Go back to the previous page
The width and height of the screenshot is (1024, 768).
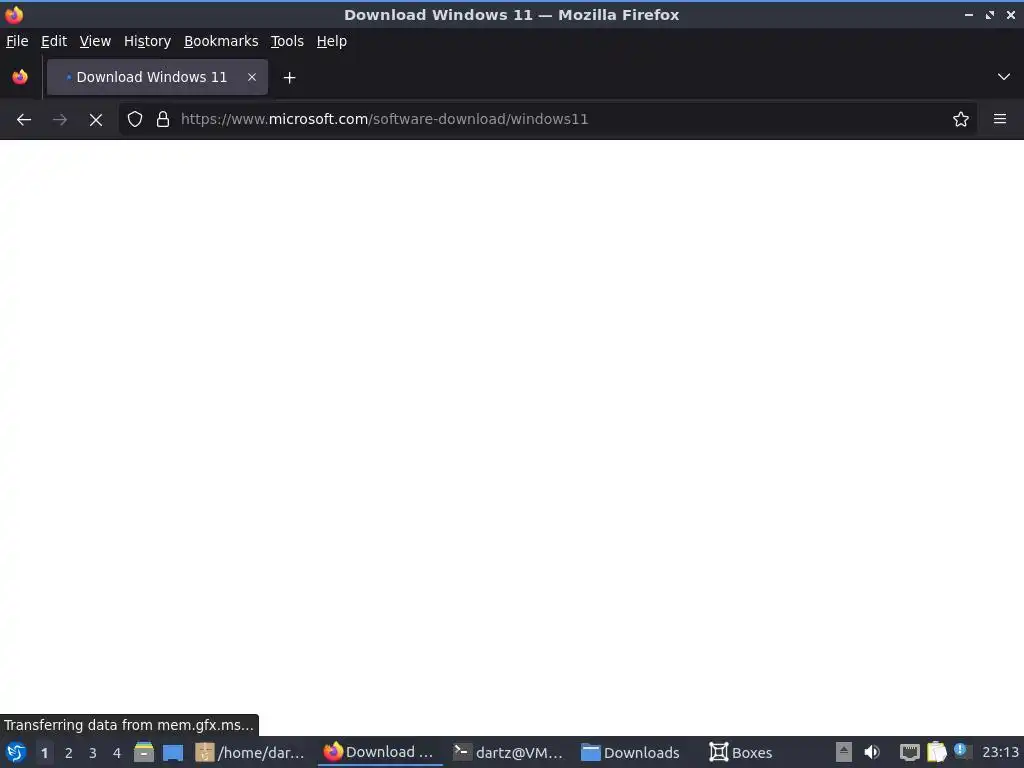point(24,120)
